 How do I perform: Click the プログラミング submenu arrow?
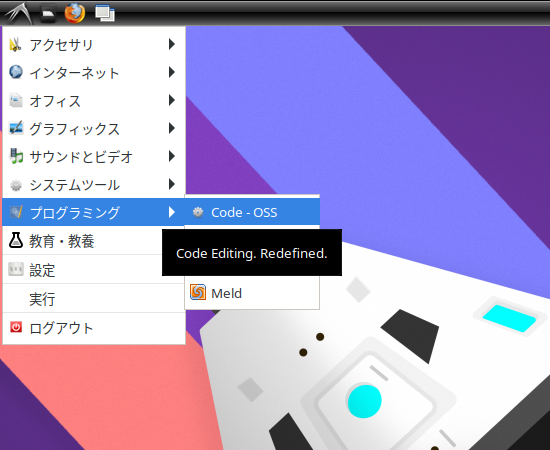tap(172, 212)
